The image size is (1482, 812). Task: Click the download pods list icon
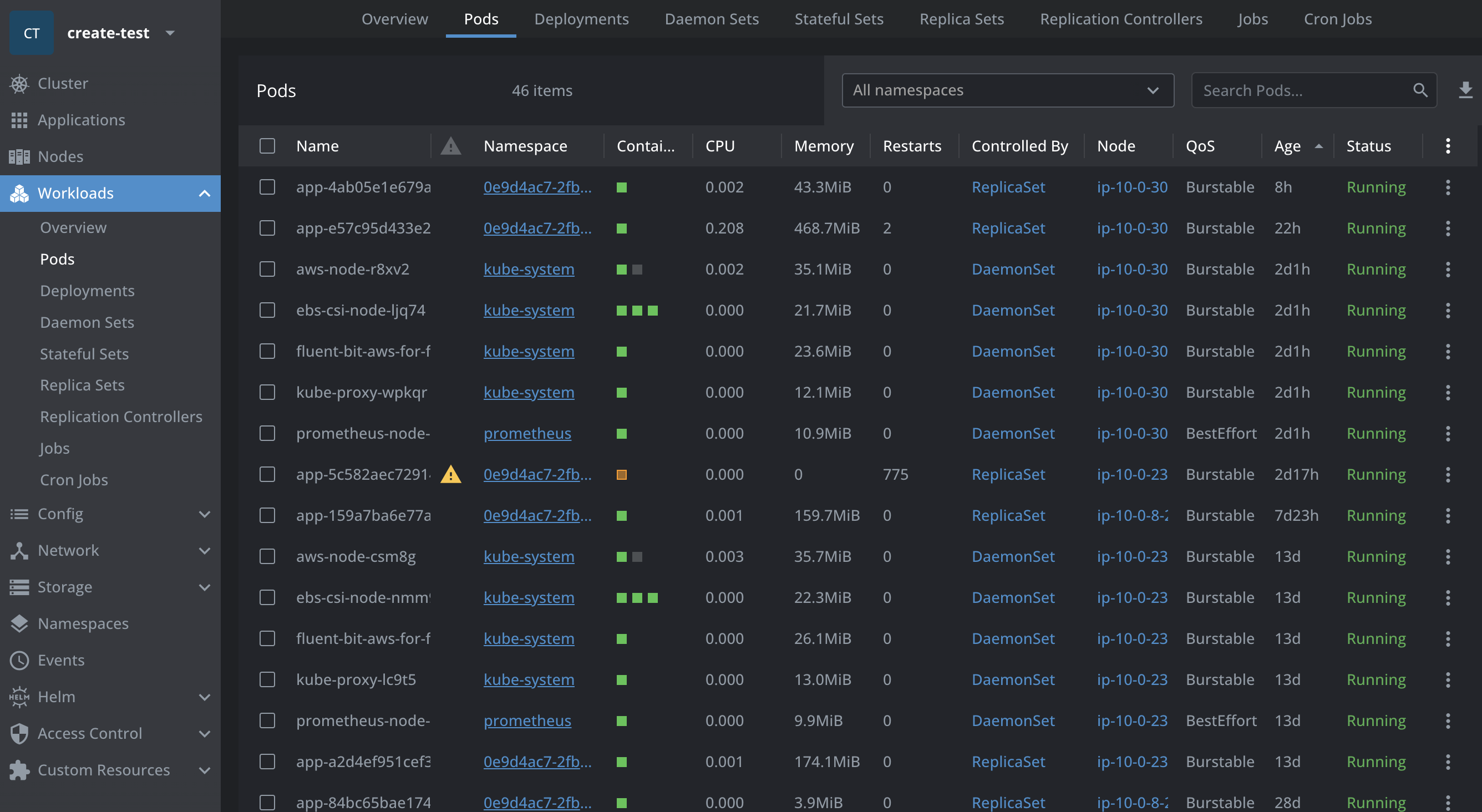(1465, 90)
